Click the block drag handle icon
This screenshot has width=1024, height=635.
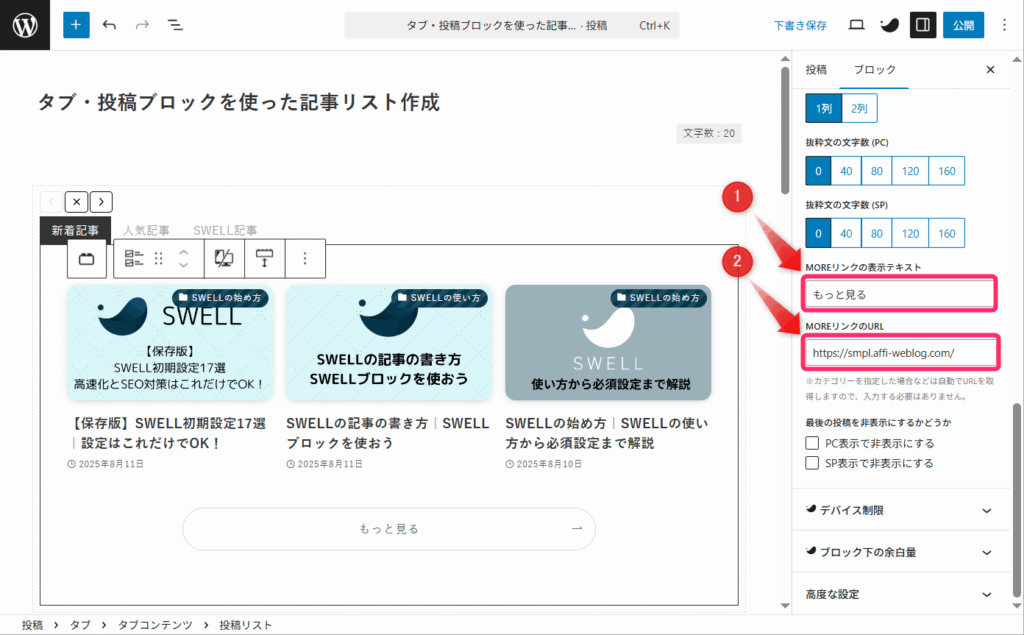159,259
